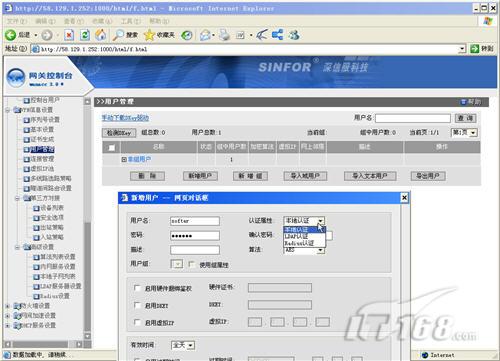Click the browser Back arrow icon
The image size is (500, 361).
pos(10,35)
